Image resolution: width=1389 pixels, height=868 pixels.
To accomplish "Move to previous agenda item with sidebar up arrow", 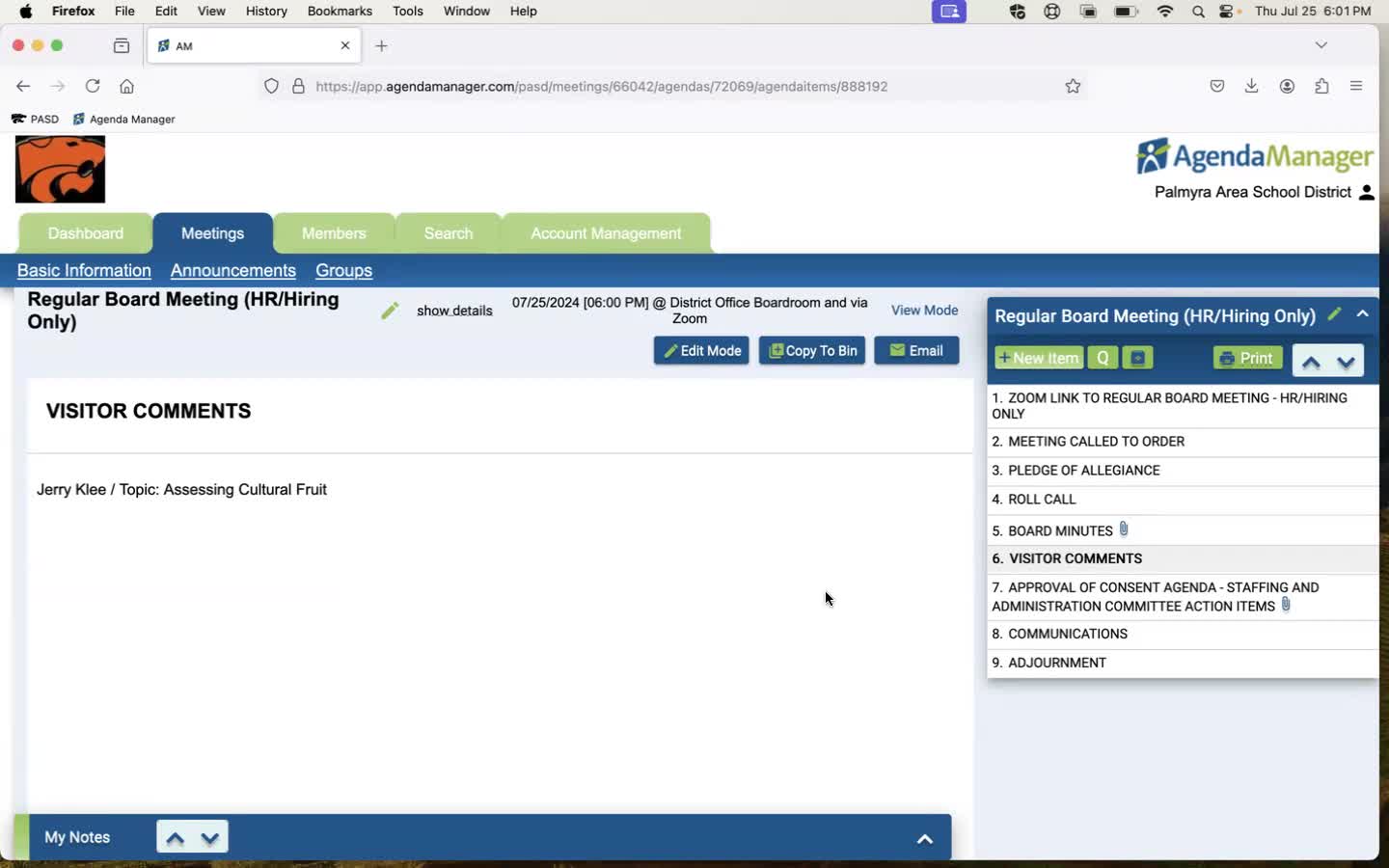I will point(1311,362).
